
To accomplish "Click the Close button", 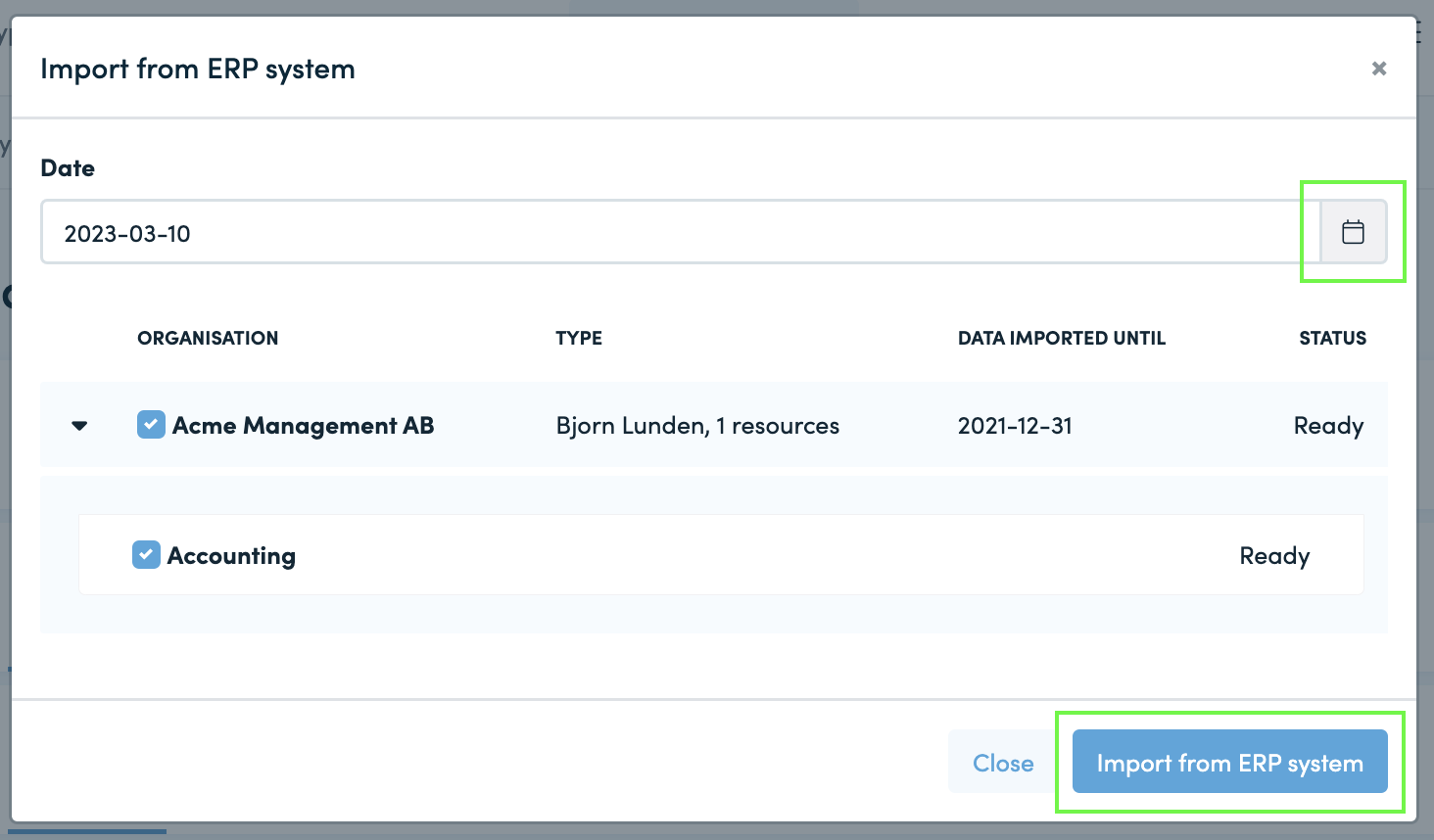I will tap(1003, 762).
